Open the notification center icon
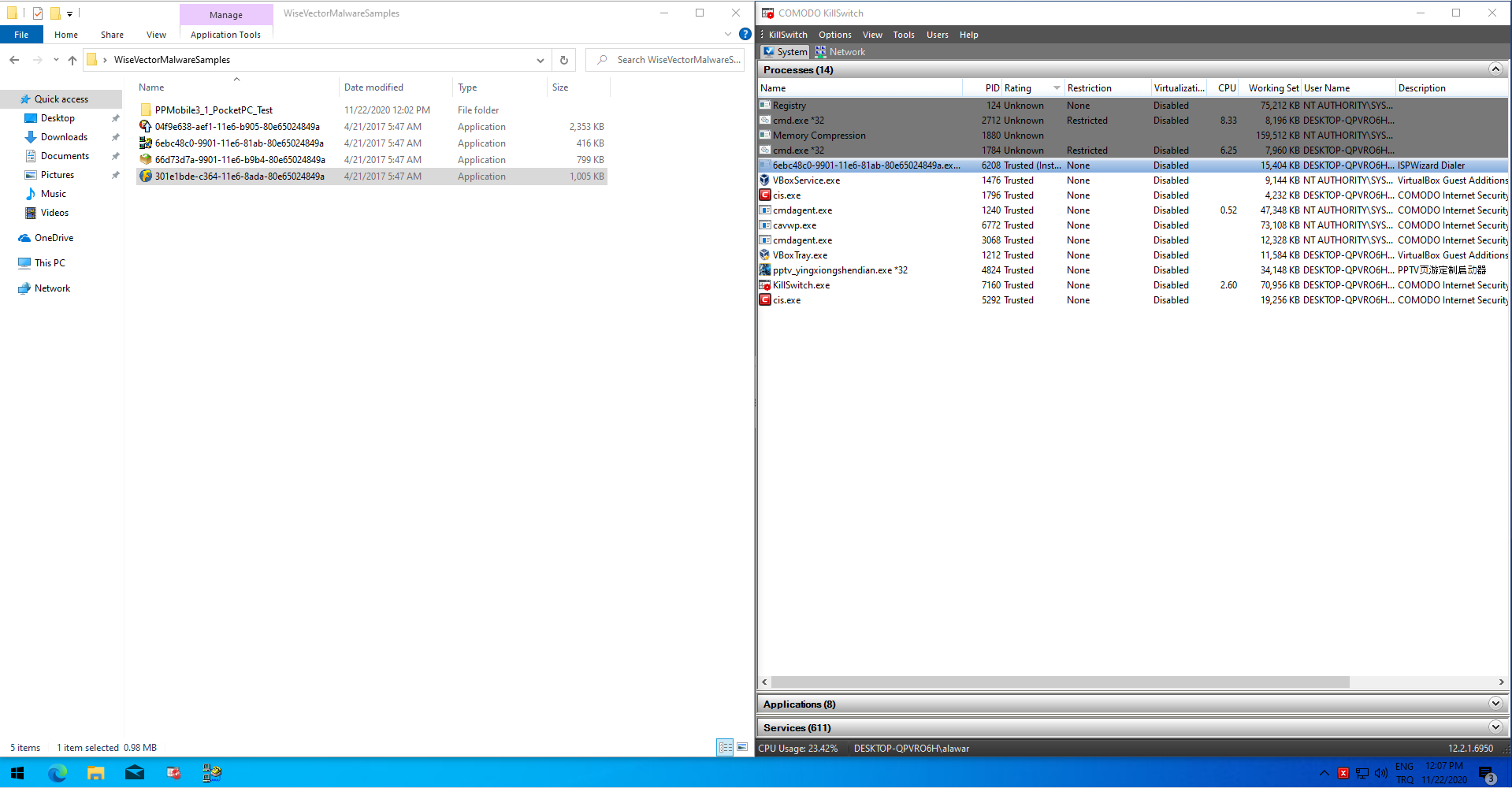This screenshot has height=788, width=1512. point(1487,774)
